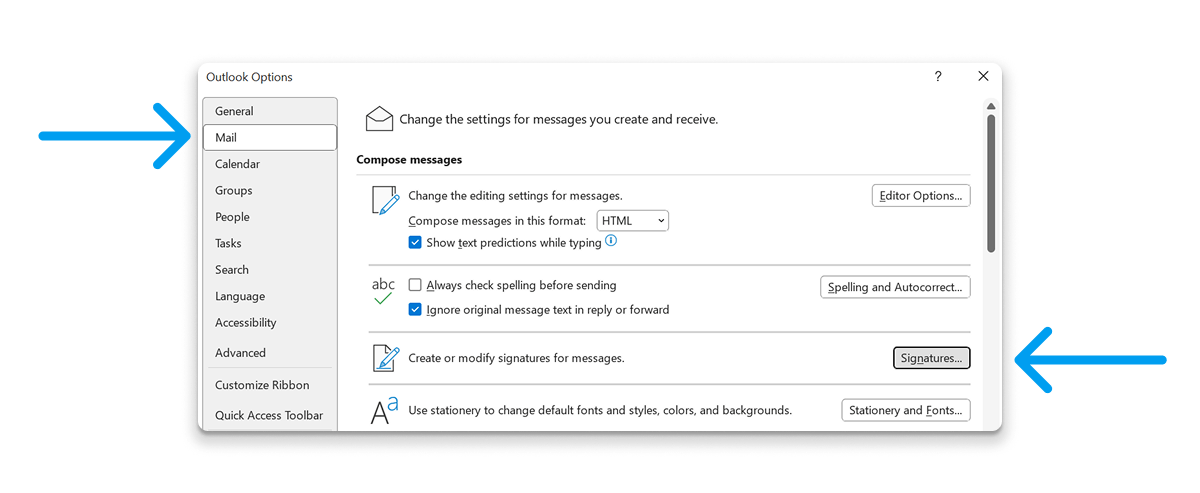Click the 'Compose messages in this format' label

coord(498,221)
